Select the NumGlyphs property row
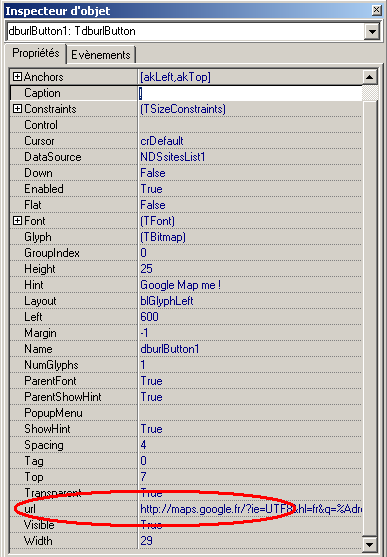Screen dimensions: 387x557 tap(186, 365)
